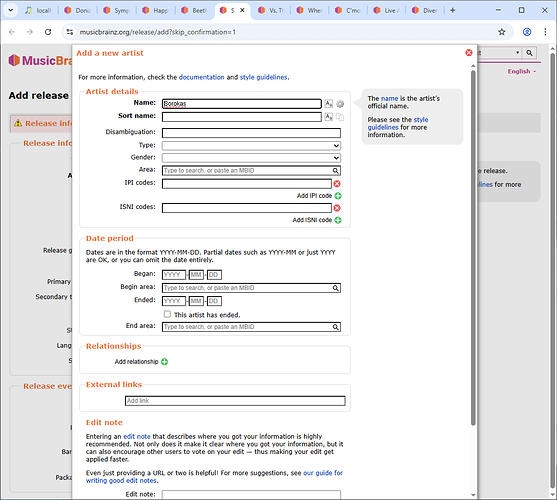The width and height of the screenshot is (557, 500).
Task: Copy name to sort name icon
Action: point(340,117)
